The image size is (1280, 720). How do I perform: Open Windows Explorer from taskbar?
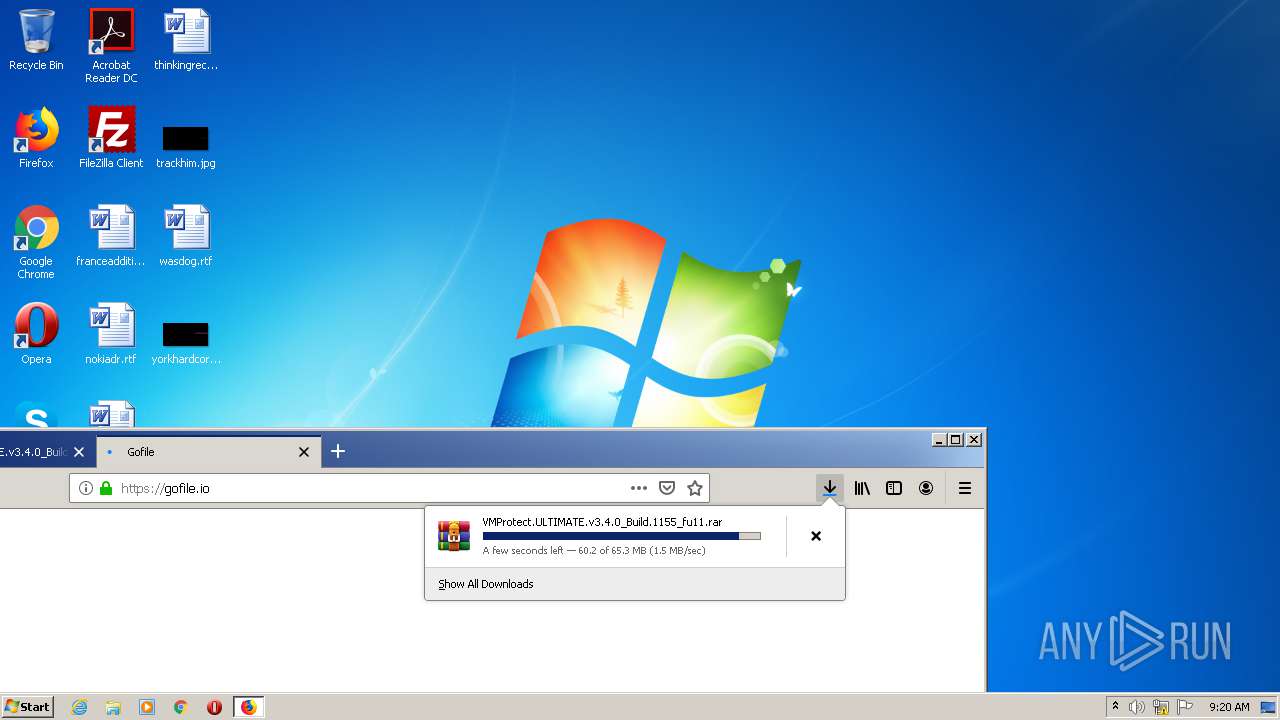click(113, 707)
